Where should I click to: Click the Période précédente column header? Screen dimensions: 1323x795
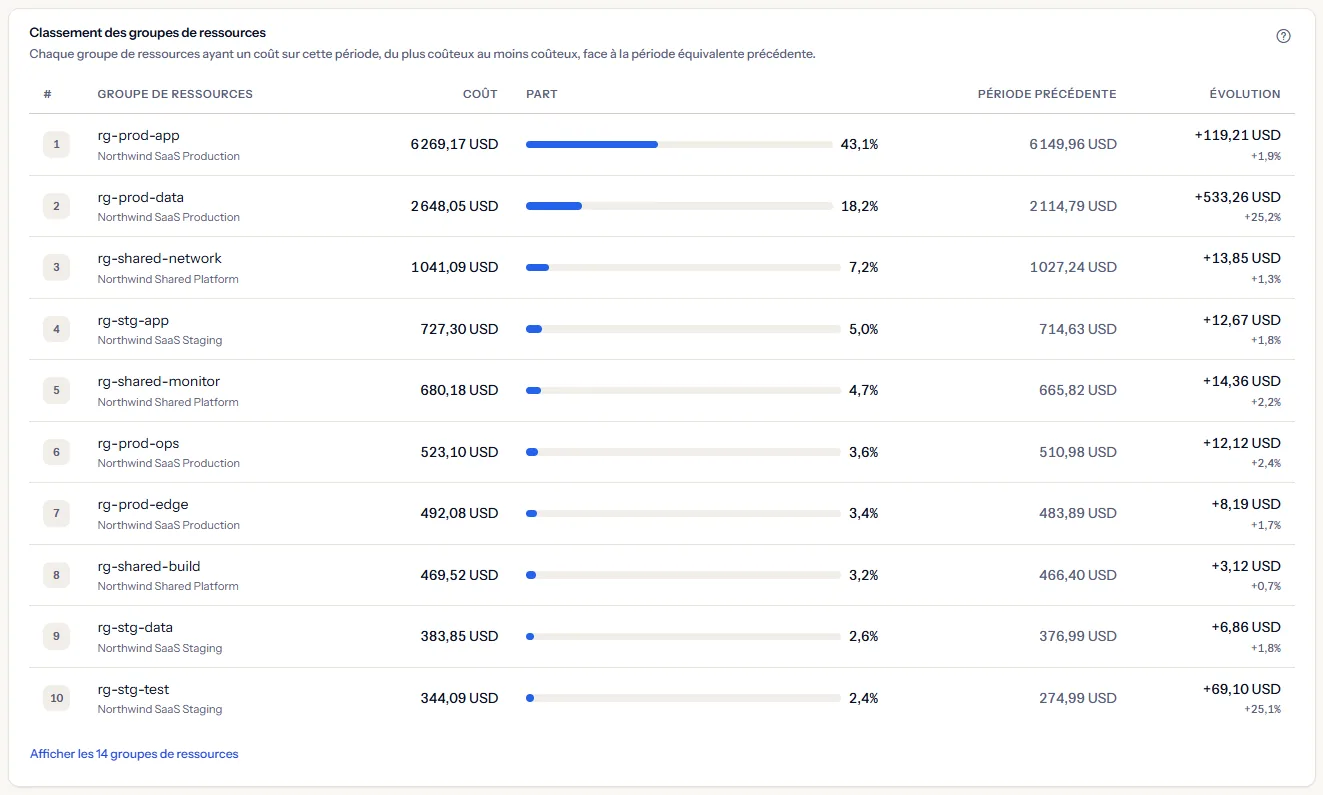coord(1047,94)
